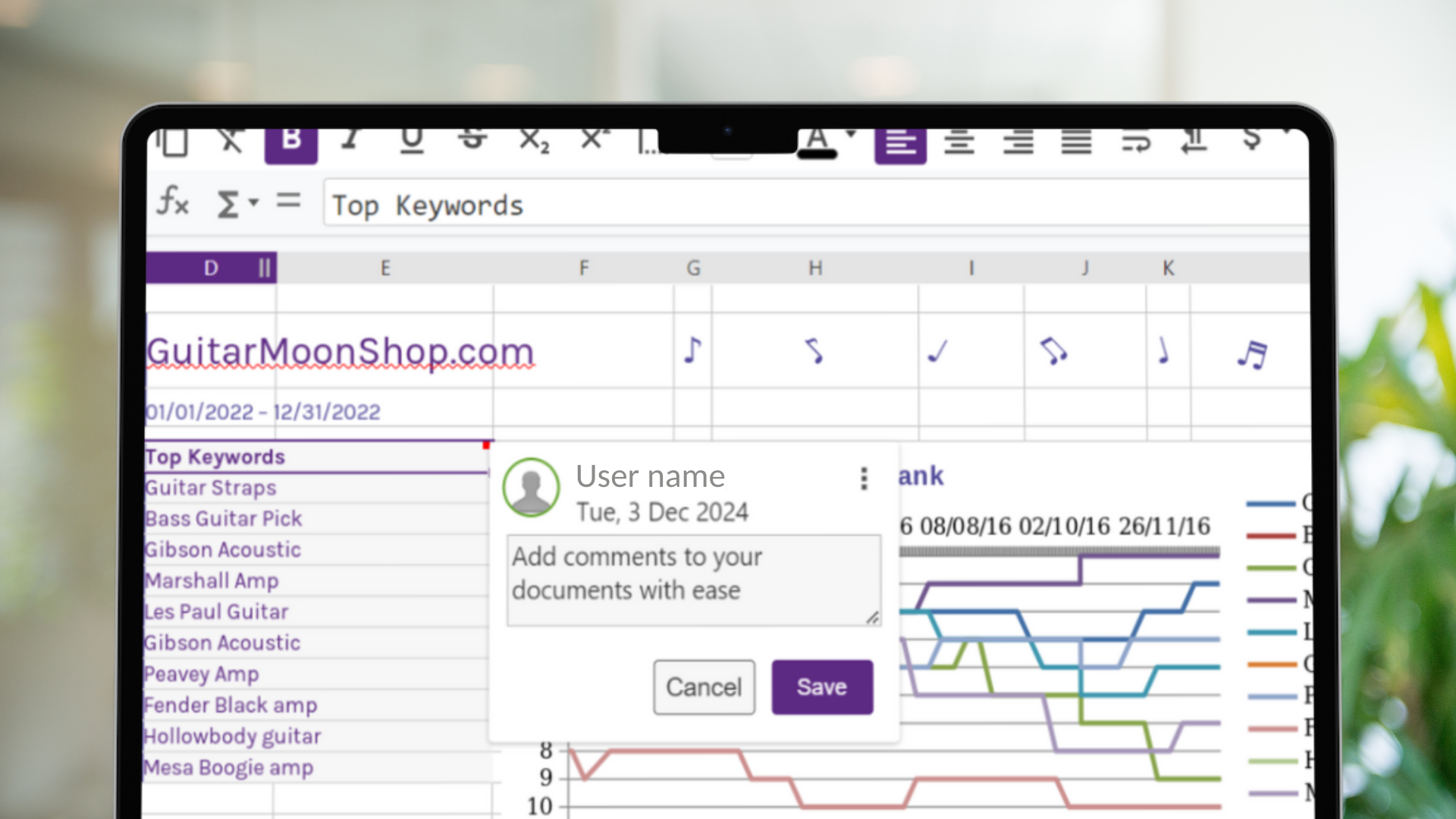Screen dimensions: 1456x819
Task: Toggle underline formatting
Action: (x=412, y=142)
